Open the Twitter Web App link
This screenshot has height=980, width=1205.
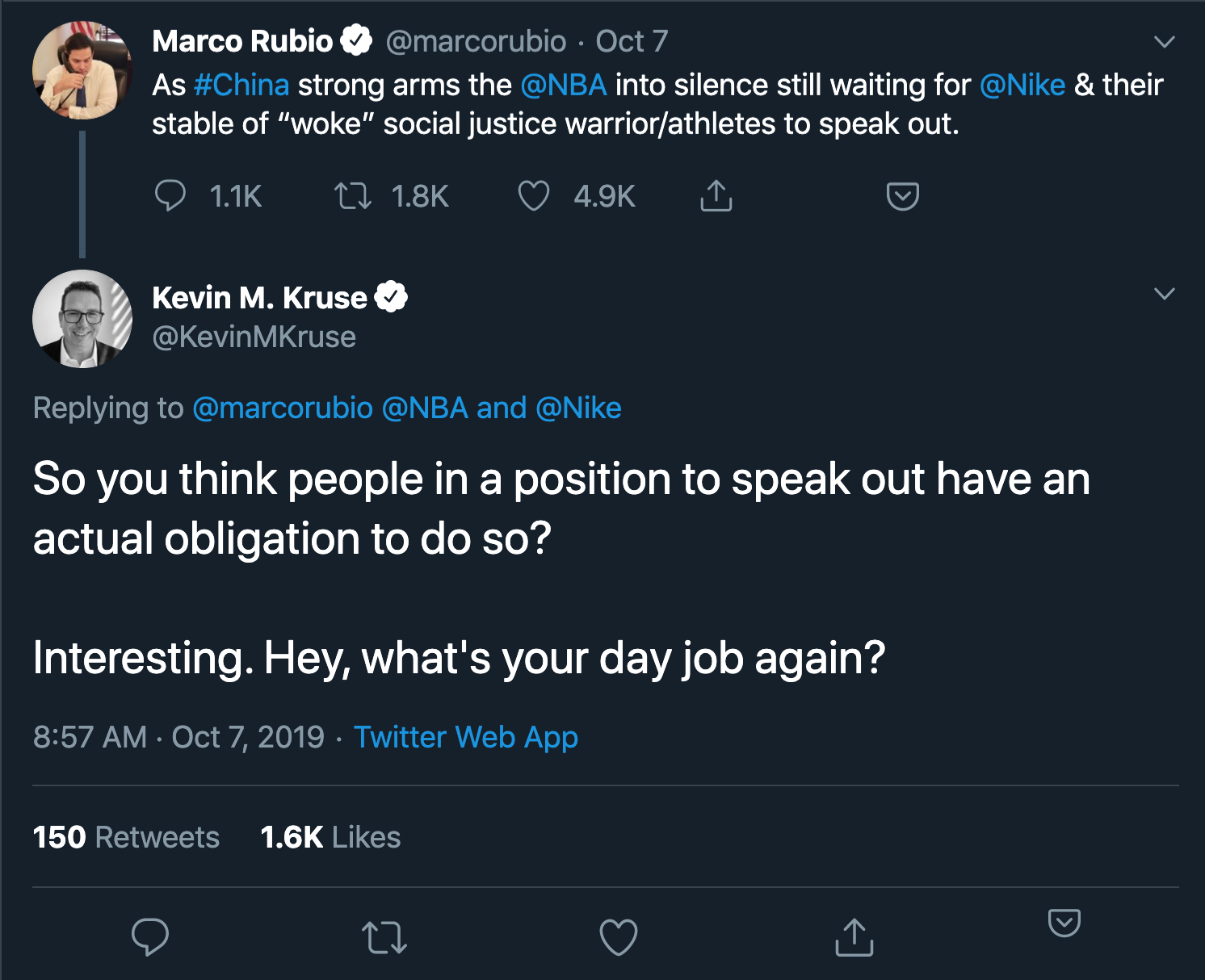pos(466,737)
